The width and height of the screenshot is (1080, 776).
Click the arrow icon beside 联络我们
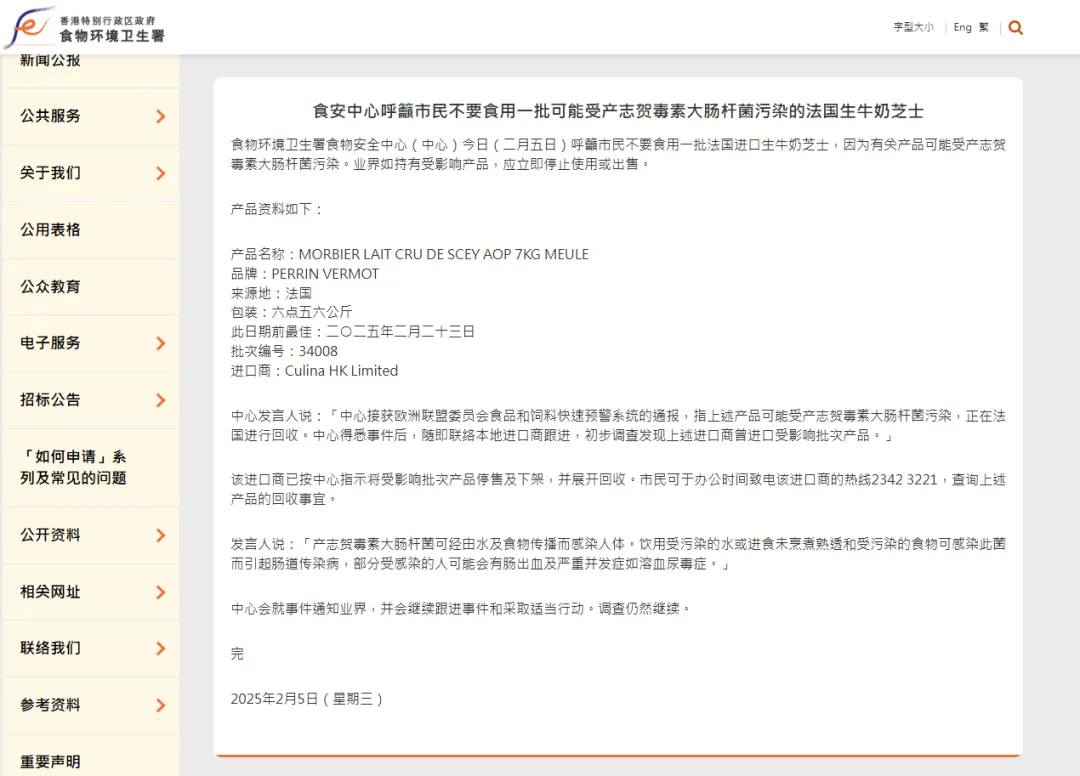click(x=160, y=649)
